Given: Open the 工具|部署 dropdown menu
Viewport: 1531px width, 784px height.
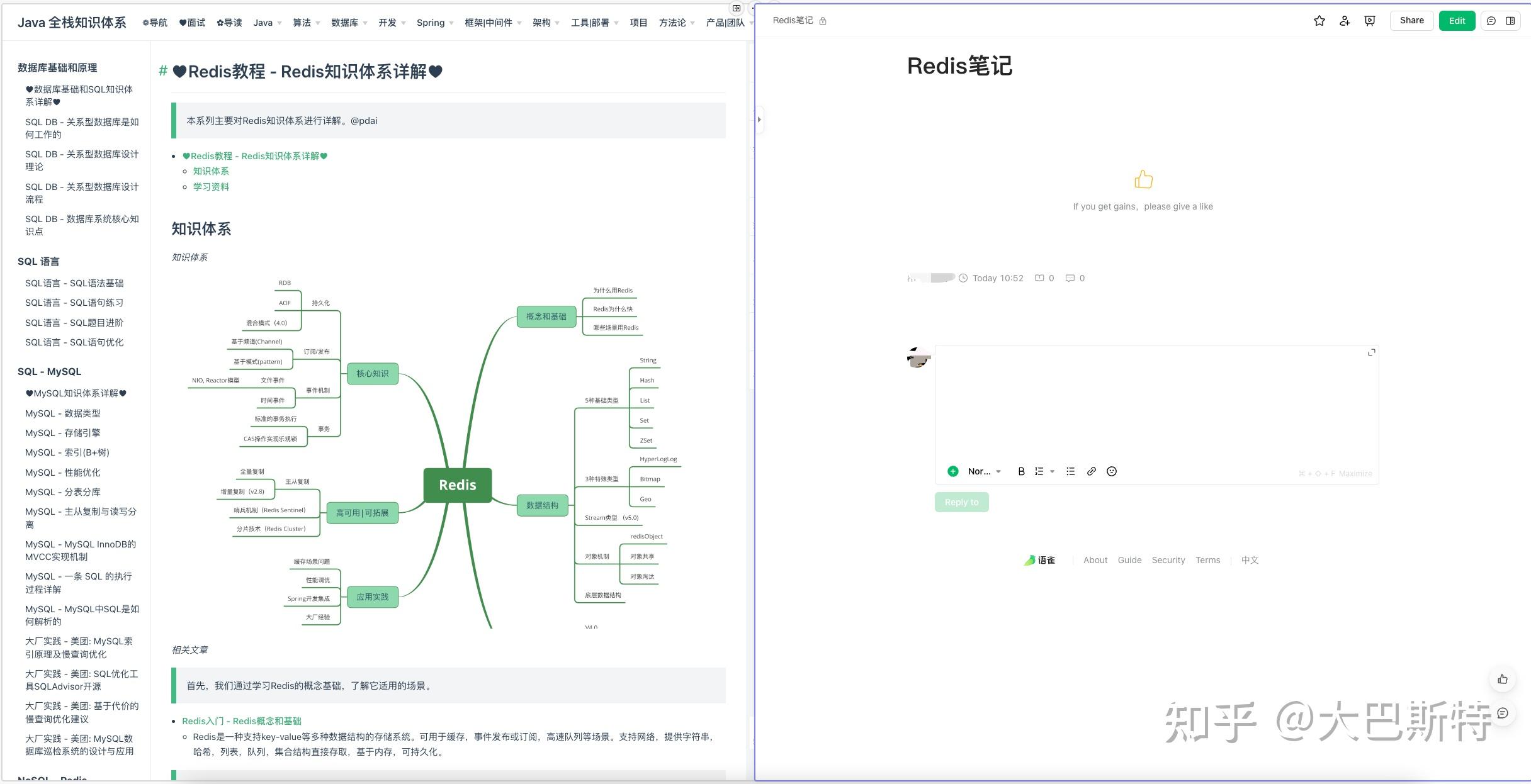Looking at the screenshot, I should 594,23.
